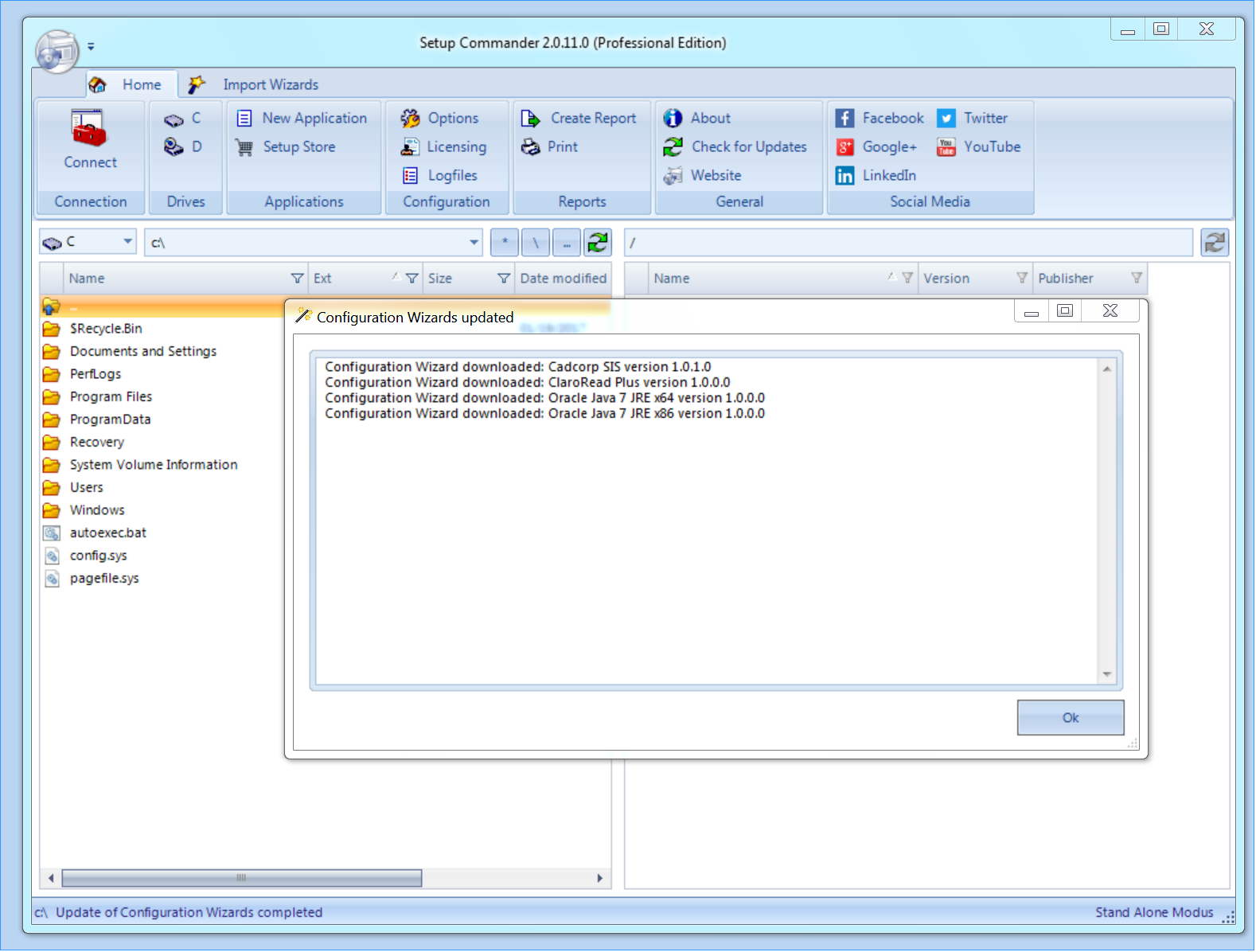
Task: Select the Oracle Java 7 JRE x64 line
Action: point(545,398)
